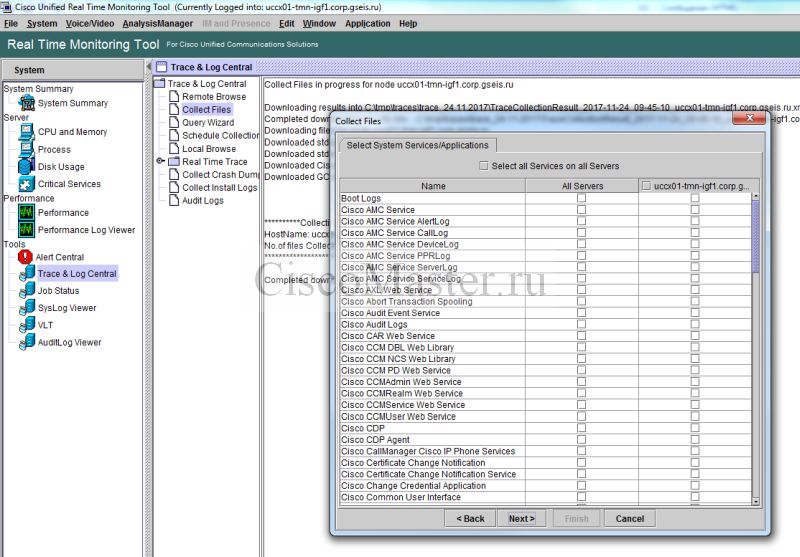Check uccx01 box for Cisco CAR Web Service

click(695, 336)
